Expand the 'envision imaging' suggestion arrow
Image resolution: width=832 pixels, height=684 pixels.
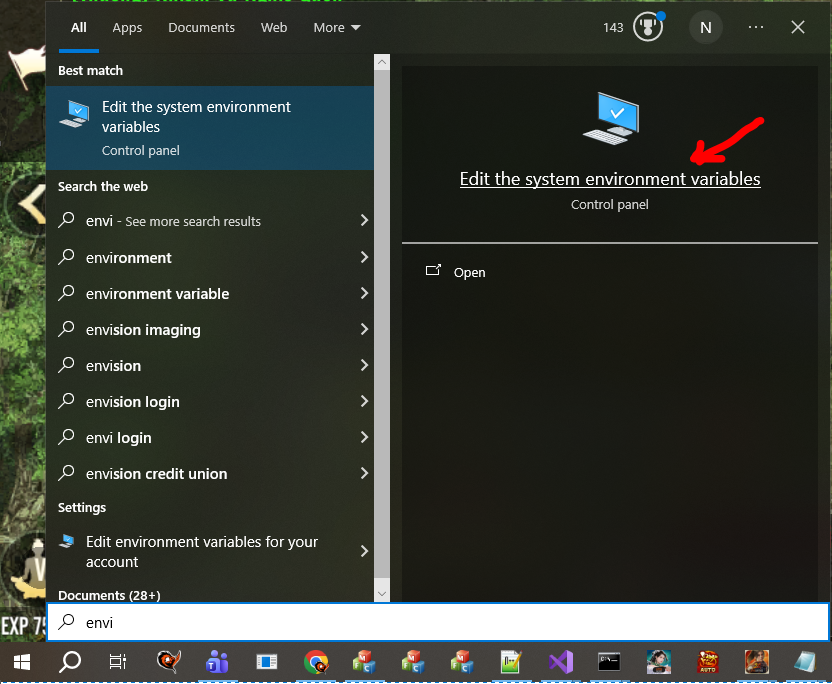[364, 330]
